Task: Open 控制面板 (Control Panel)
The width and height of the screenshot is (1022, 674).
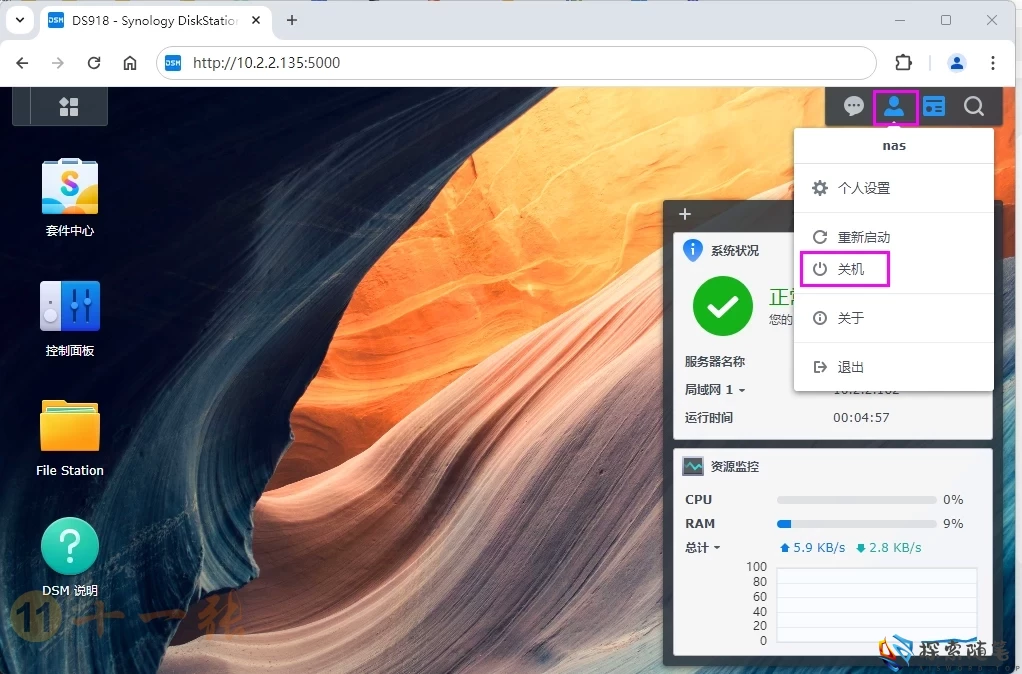Action: pos(69,307)
